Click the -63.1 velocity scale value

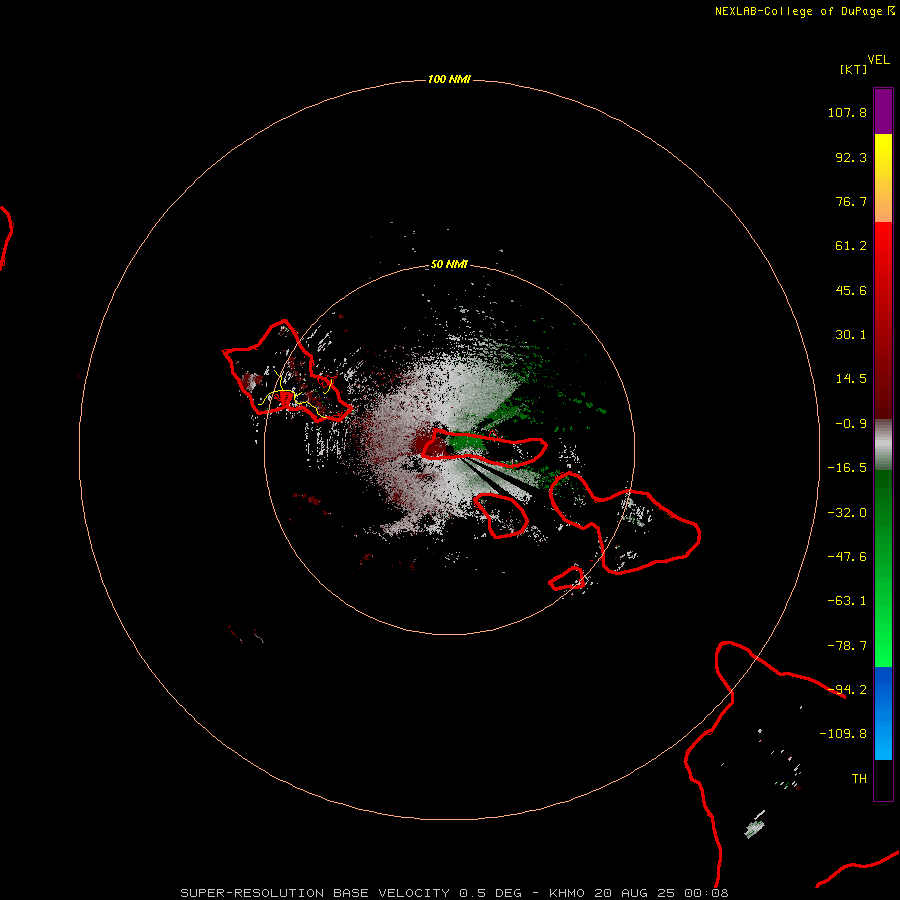(x=847, y=601)
